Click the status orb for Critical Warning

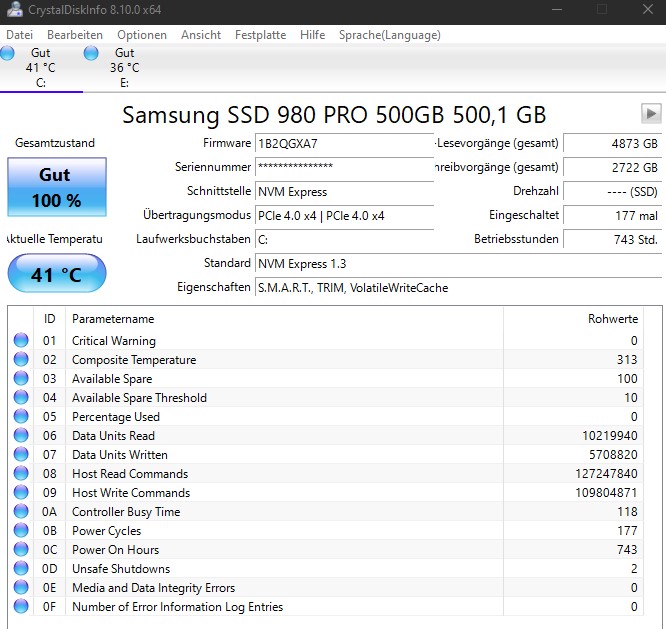pos(21,340)
